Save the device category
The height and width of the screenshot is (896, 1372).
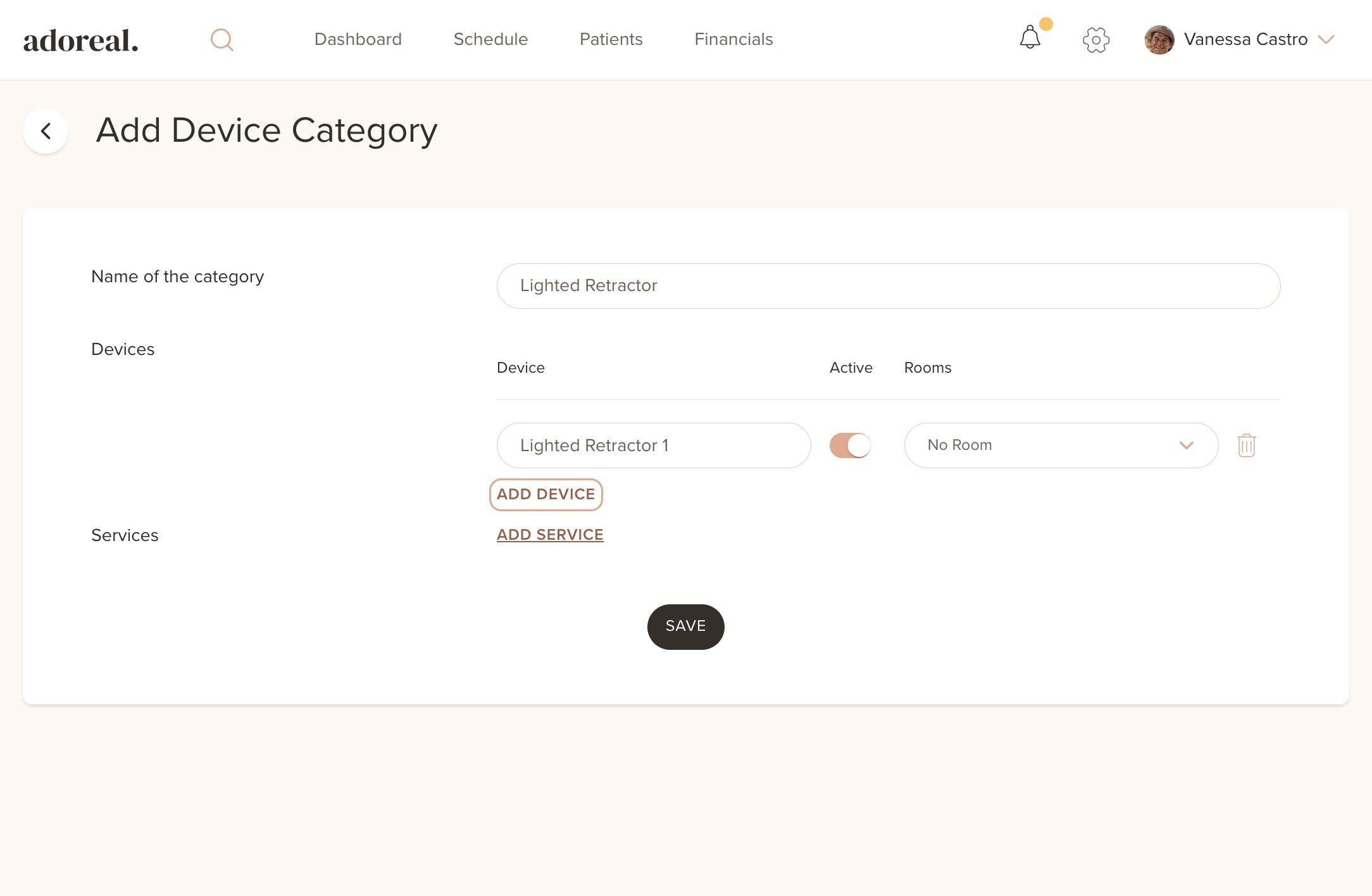coord(685,626)
